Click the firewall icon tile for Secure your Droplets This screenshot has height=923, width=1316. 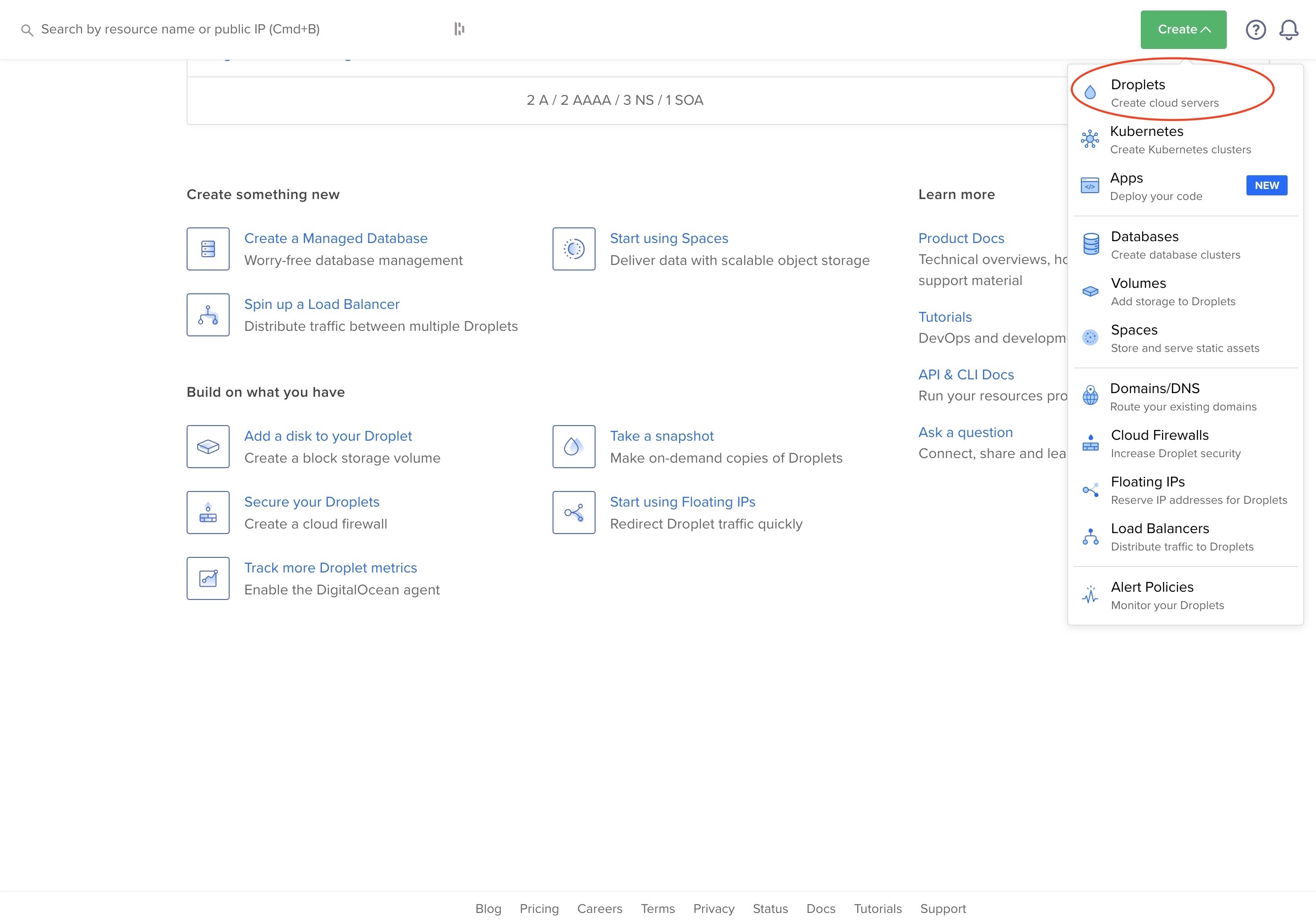click(x=208, y=513)
